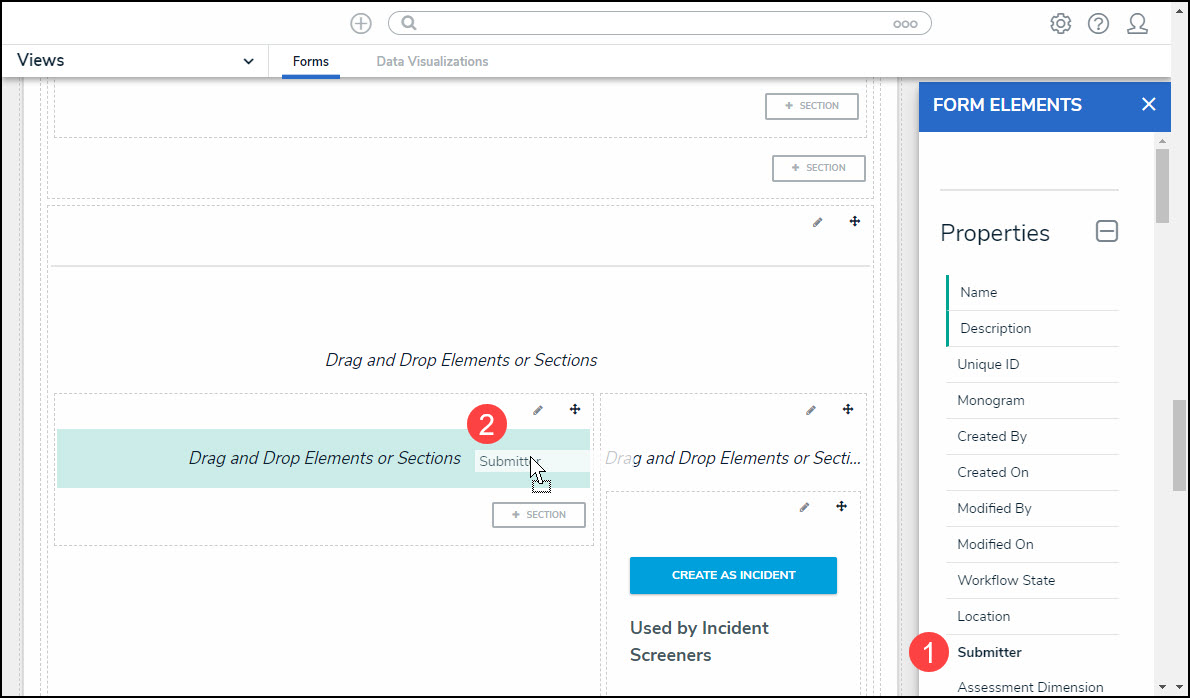This screenshot has width=1190, height=698.
Task: Switch to the Data Visualizations tab
Action: pyautogui.click(x=432, y=62)
